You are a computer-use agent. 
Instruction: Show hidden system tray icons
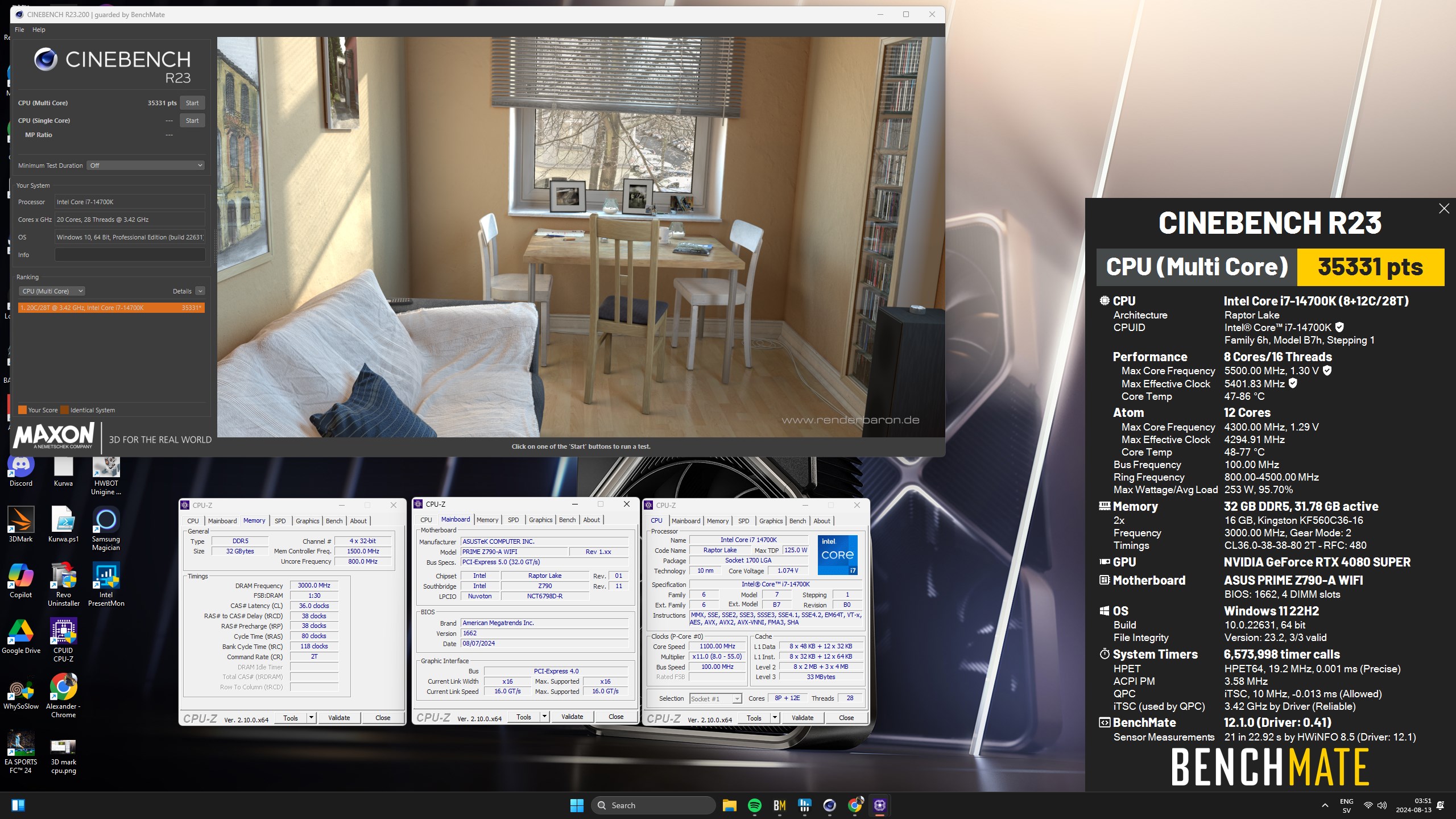pyautogui.click(x=1325, y=805)
